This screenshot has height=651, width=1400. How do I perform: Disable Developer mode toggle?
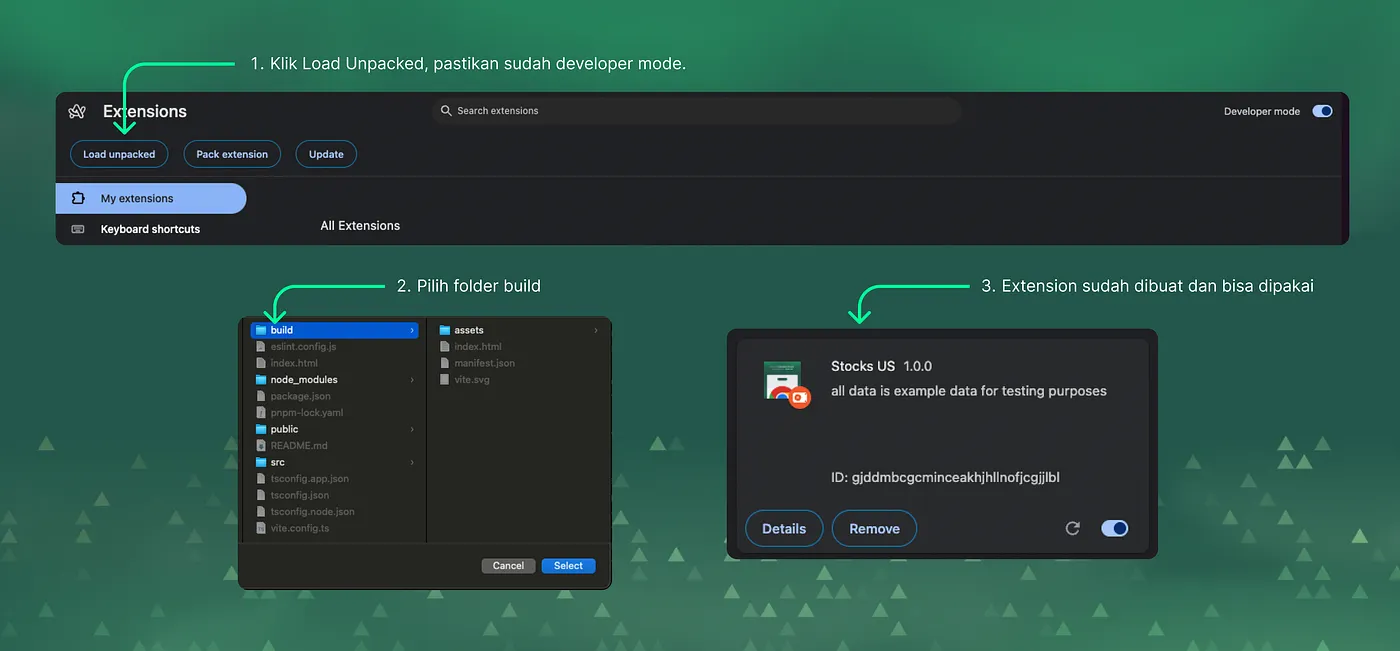1322,111
